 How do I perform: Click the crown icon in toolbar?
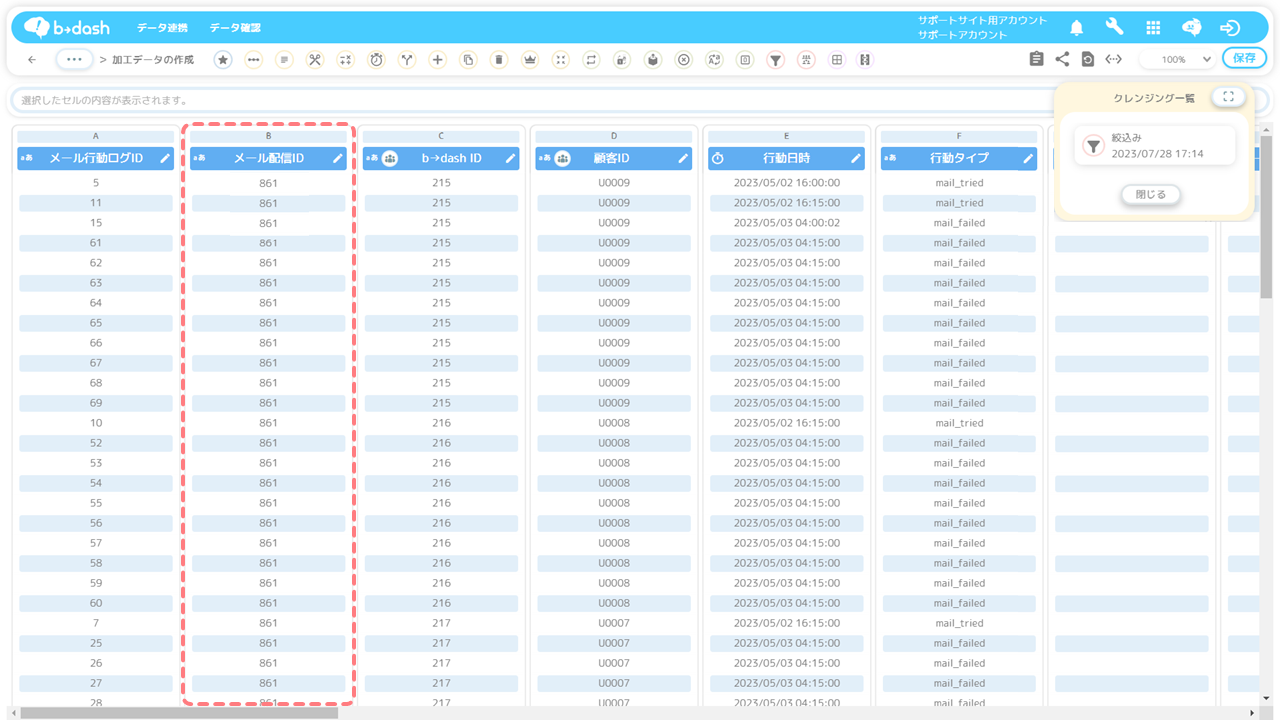coord(530,60)
